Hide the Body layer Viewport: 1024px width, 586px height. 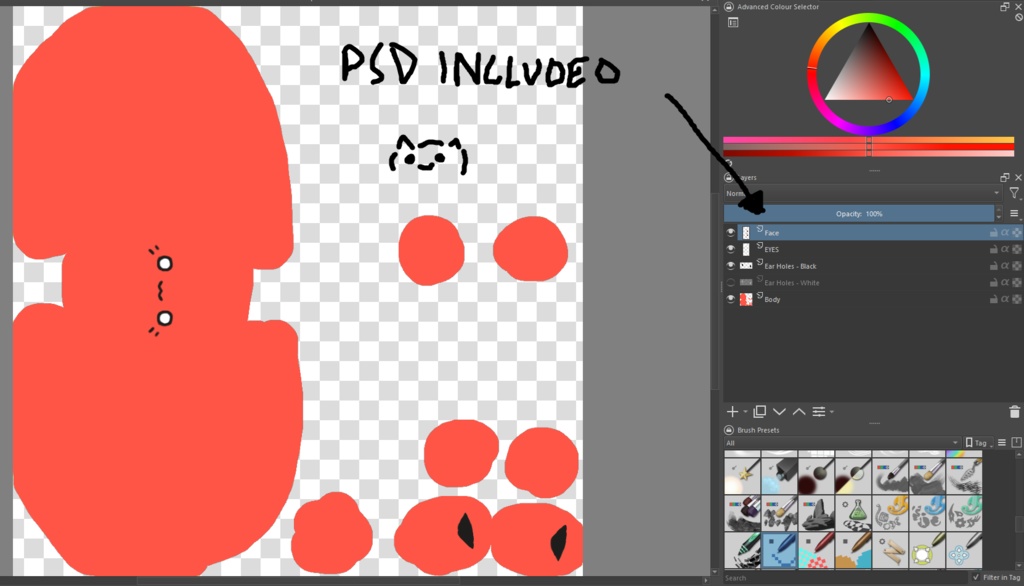coord(731,299)
